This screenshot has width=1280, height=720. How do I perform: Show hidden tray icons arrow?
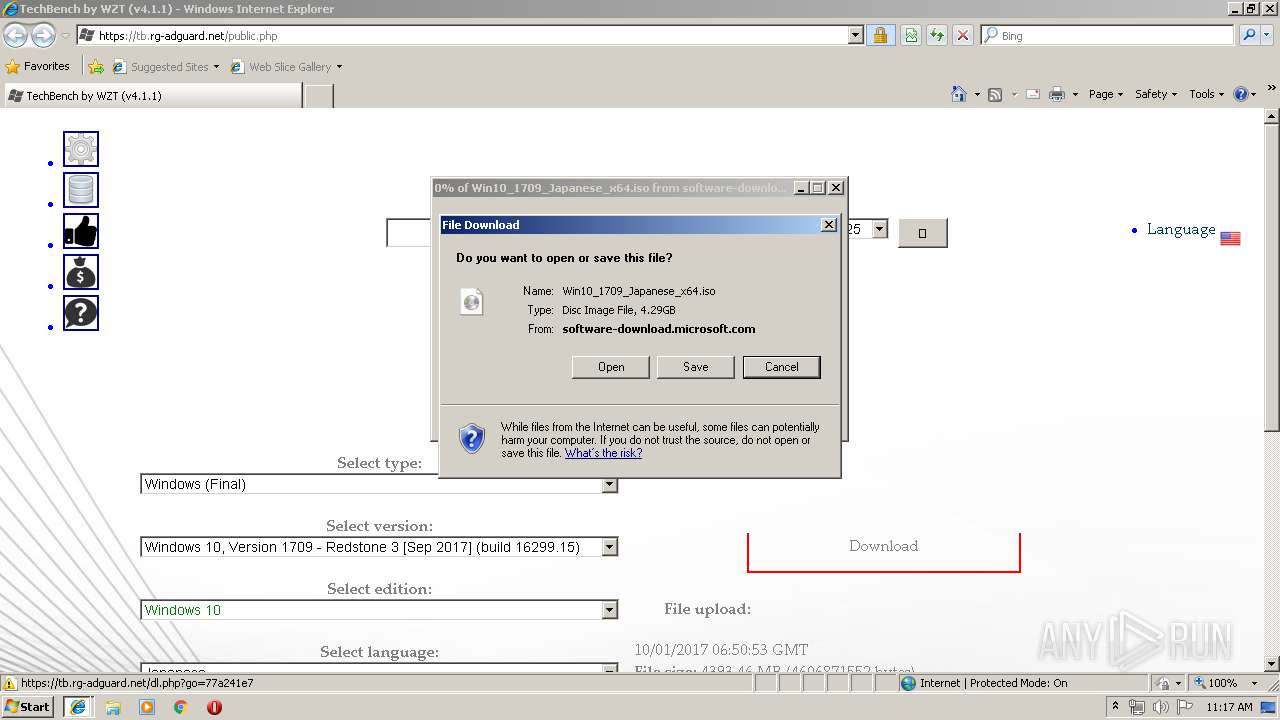[1115, 707]
